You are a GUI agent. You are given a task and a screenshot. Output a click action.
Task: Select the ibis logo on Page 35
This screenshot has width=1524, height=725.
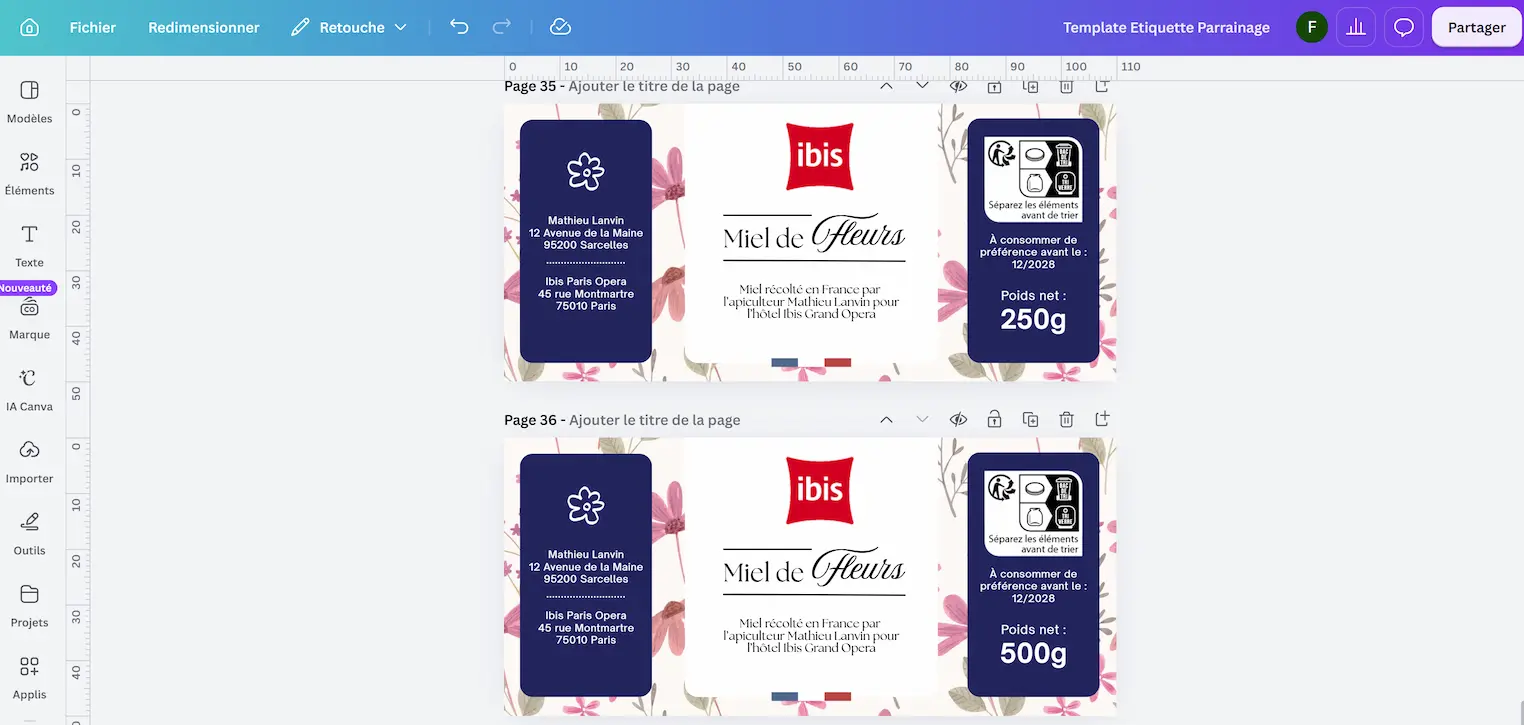[820, 156]
